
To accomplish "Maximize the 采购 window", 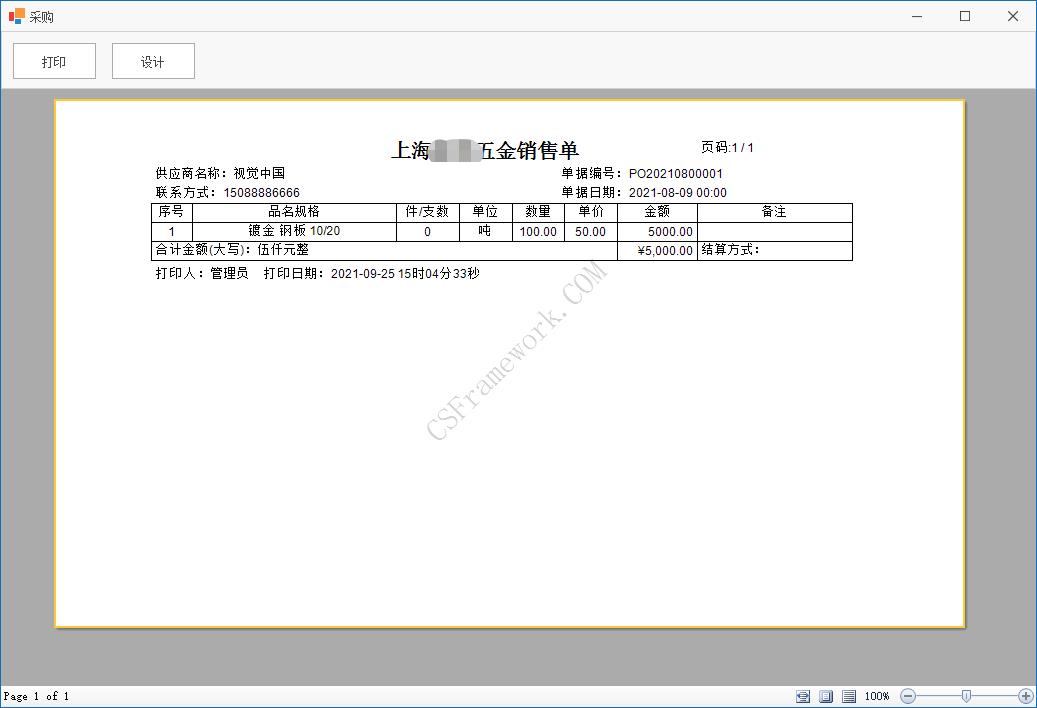I will pyautogui.click(x=965, y=16).
